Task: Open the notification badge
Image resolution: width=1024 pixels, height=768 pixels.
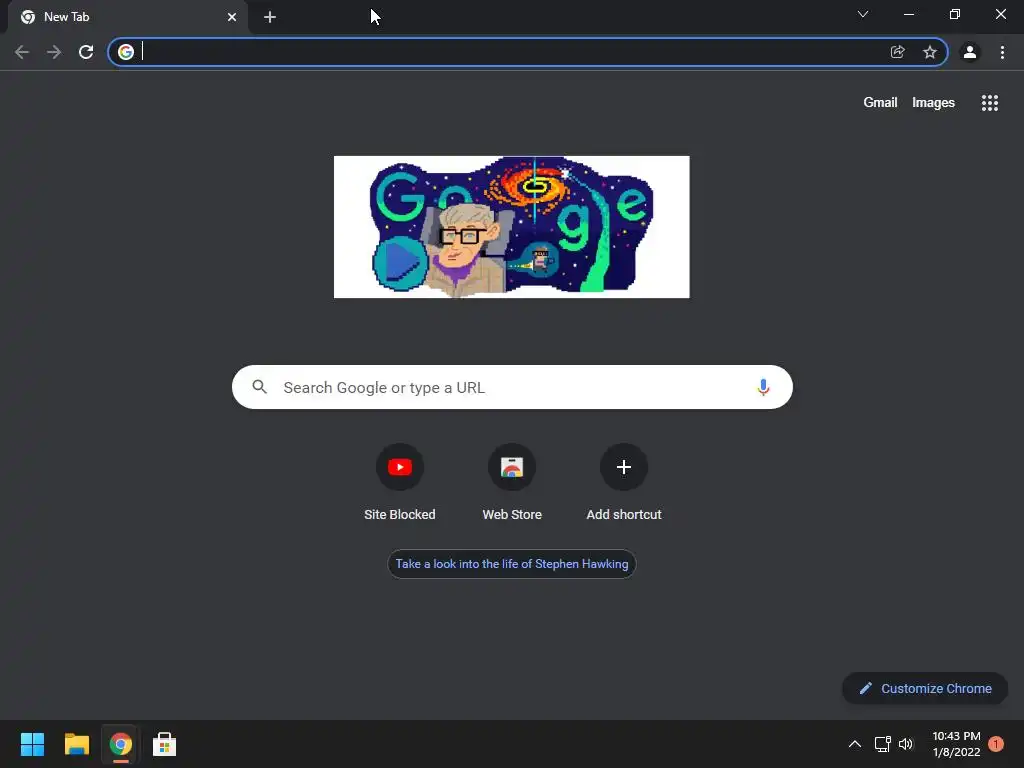Action: point(996,744)
